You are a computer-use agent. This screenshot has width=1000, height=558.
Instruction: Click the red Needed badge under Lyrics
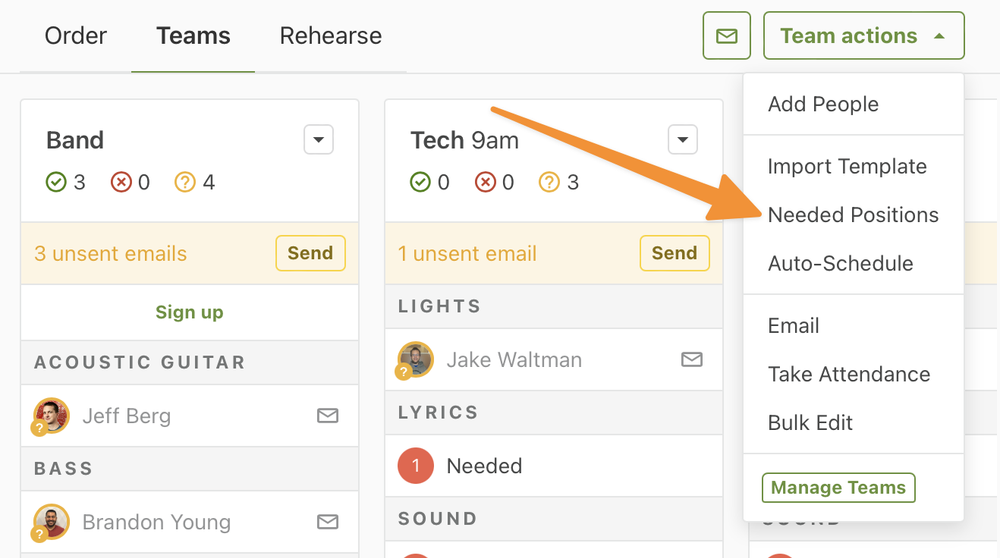coord(415,465)
